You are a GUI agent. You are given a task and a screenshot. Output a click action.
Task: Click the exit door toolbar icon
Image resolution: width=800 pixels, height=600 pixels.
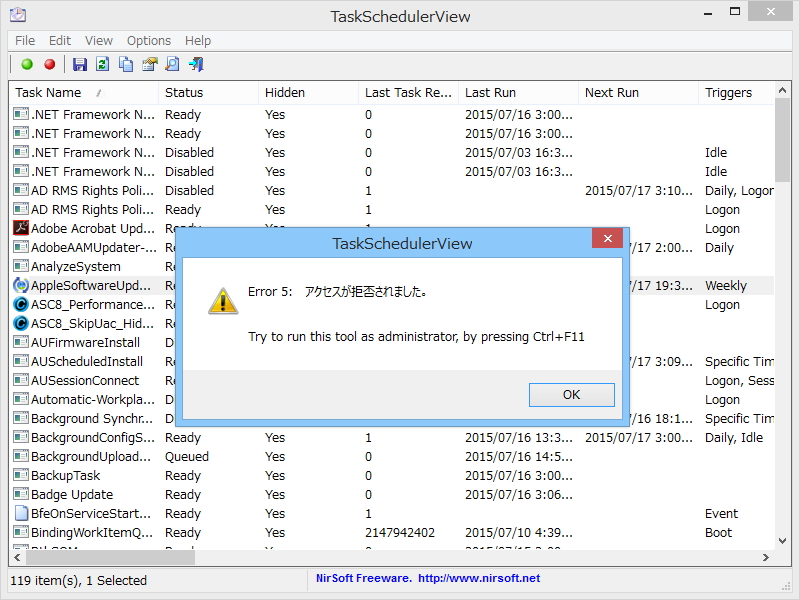196,64
